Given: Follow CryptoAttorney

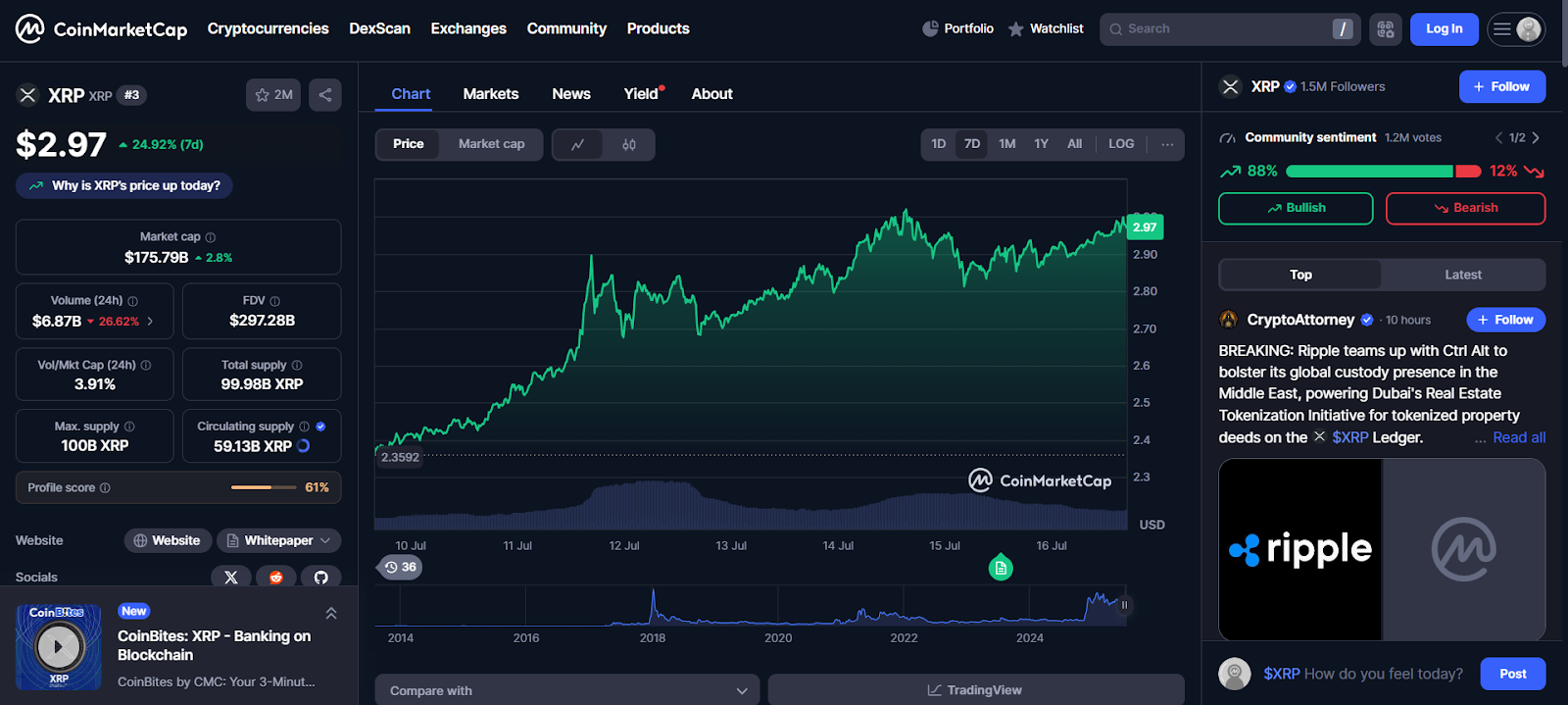Looking at the screenshot, I should pyautogui.click(x=1506, y=320).
